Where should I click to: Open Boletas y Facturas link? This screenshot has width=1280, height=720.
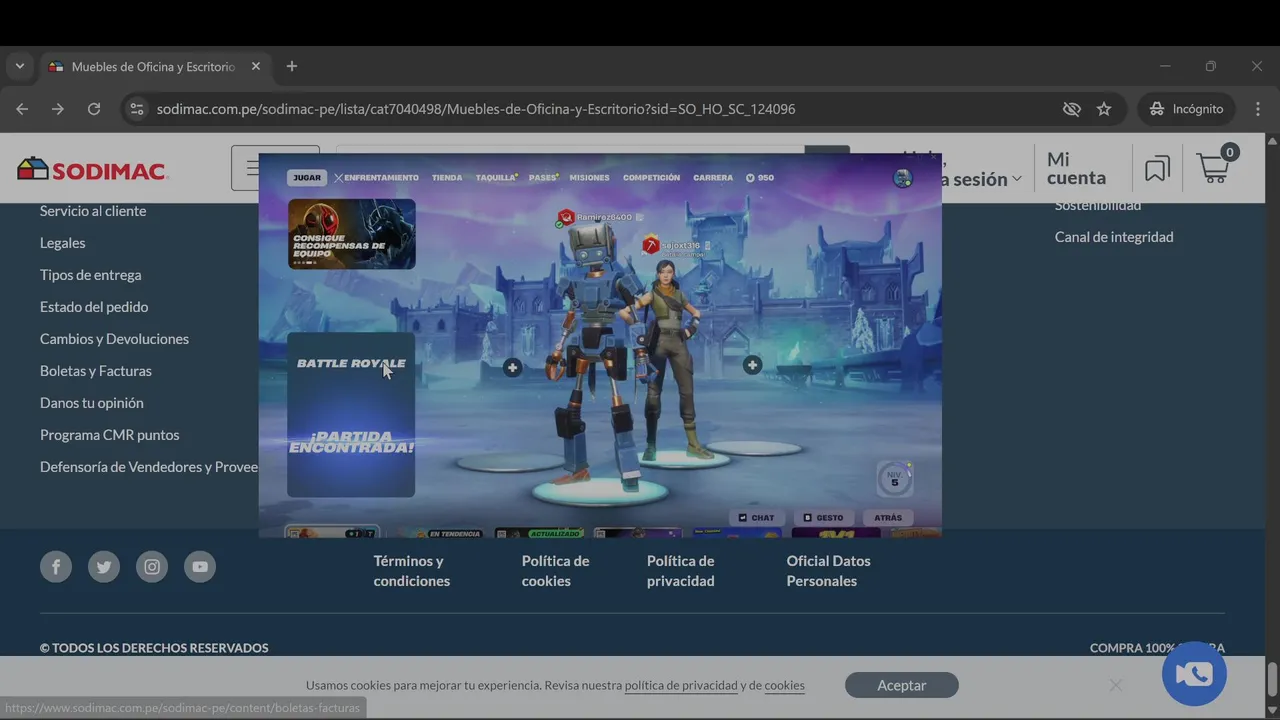click(x=96, y=371)
